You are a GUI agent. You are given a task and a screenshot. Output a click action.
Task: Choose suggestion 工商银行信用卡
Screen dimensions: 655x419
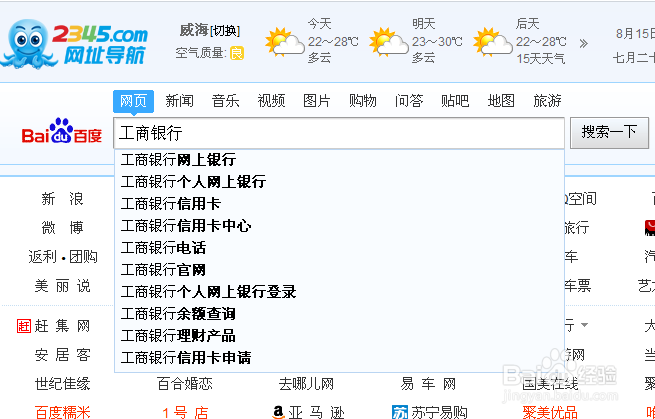point(339,204)
